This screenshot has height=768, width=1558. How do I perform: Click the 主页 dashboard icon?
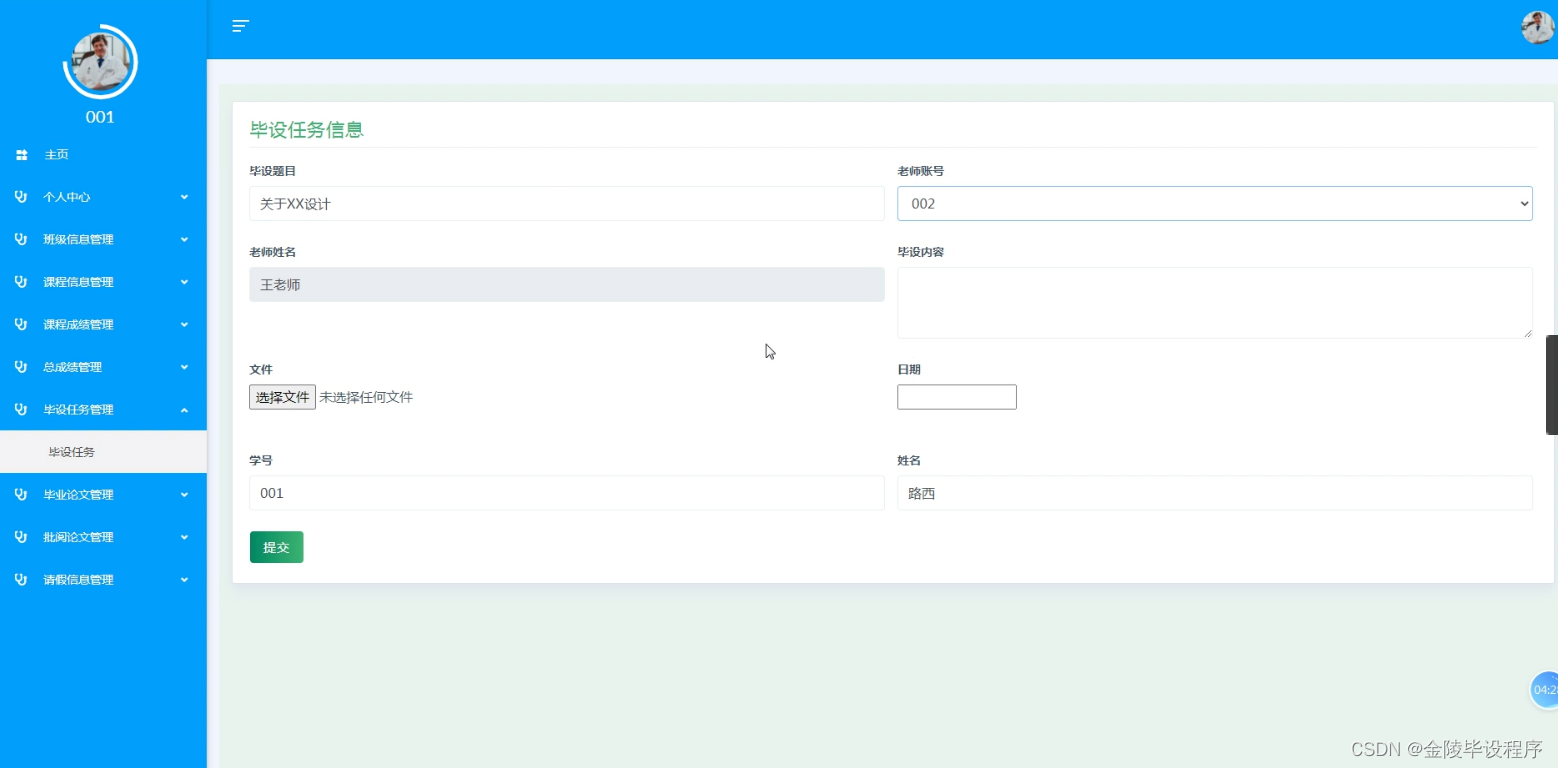(21, 155)
